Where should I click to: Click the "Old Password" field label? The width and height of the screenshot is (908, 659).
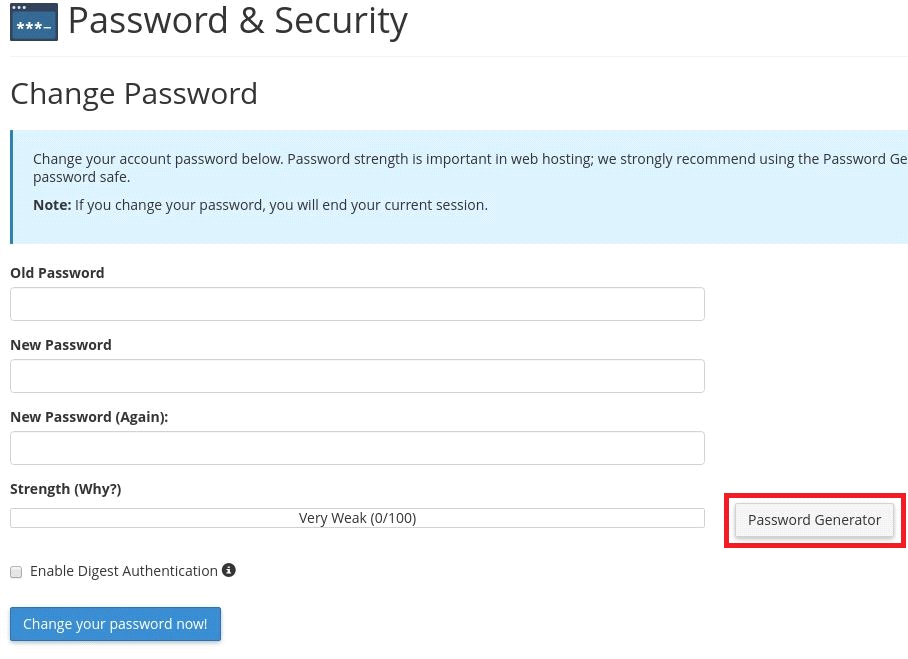56,272
